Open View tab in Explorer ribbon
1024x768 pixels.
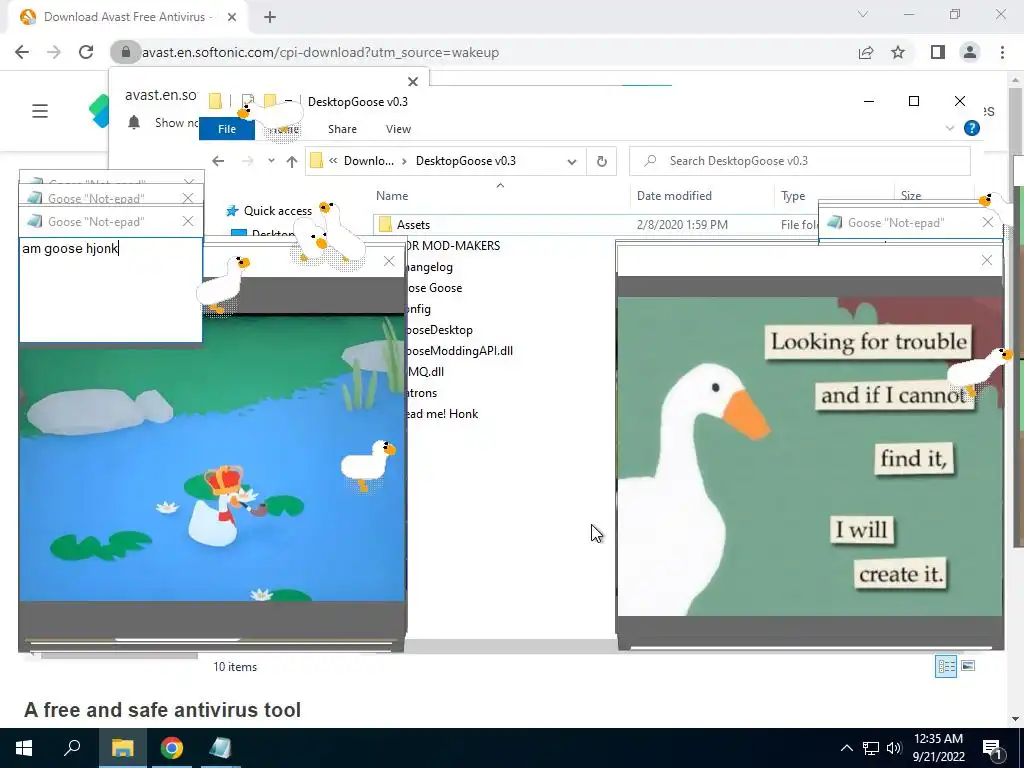tap(398, 129)
